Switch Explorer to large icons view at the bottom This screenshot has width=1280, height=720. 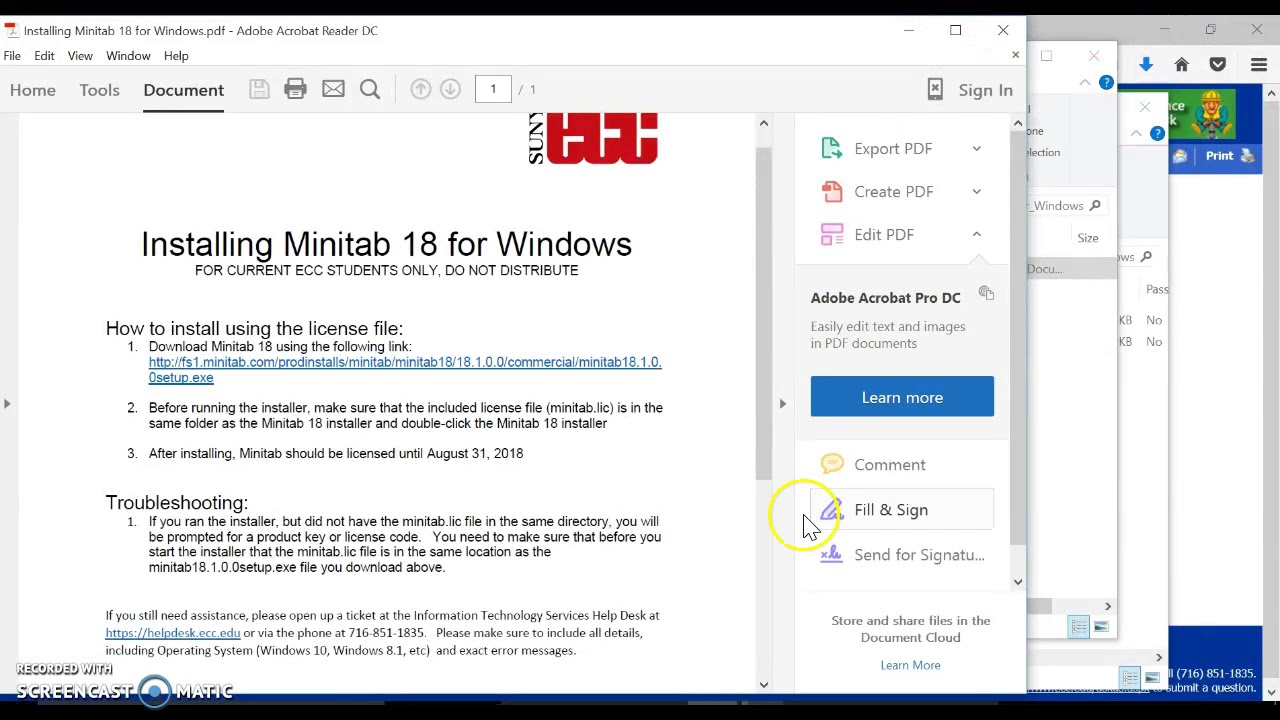(1101, 627)
